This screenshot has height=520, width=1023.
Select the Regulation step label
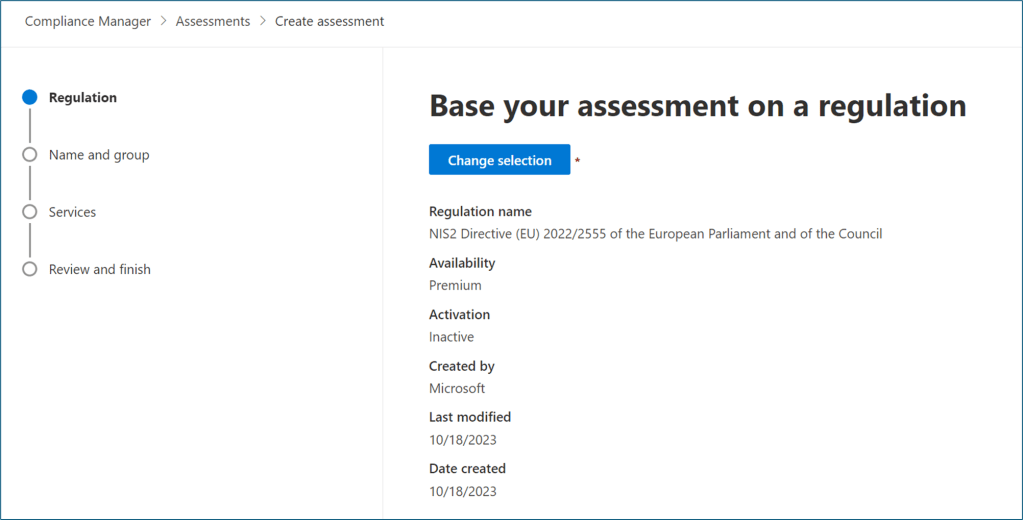click(x=83, y=98)
